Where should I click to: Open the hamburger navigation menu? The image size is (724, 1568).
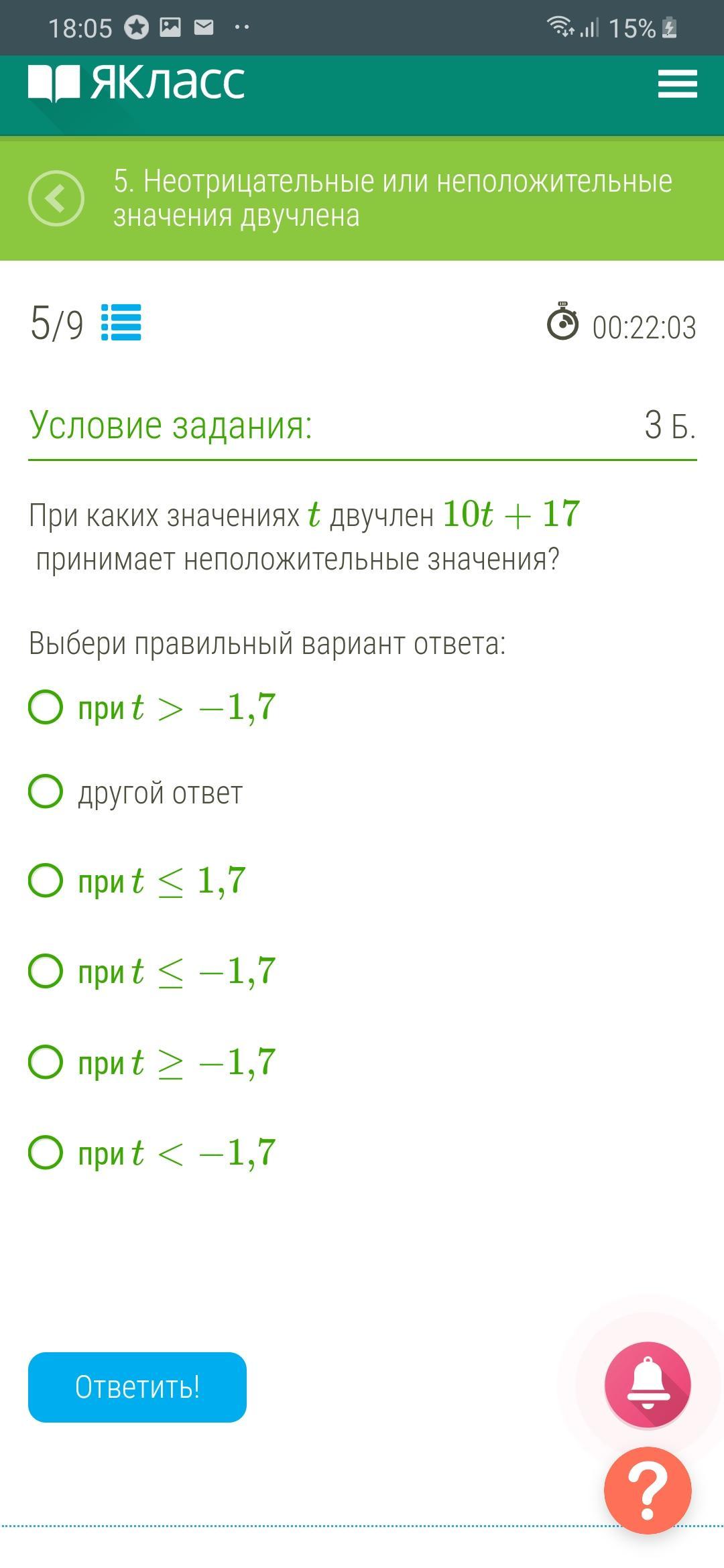[677, 84]
